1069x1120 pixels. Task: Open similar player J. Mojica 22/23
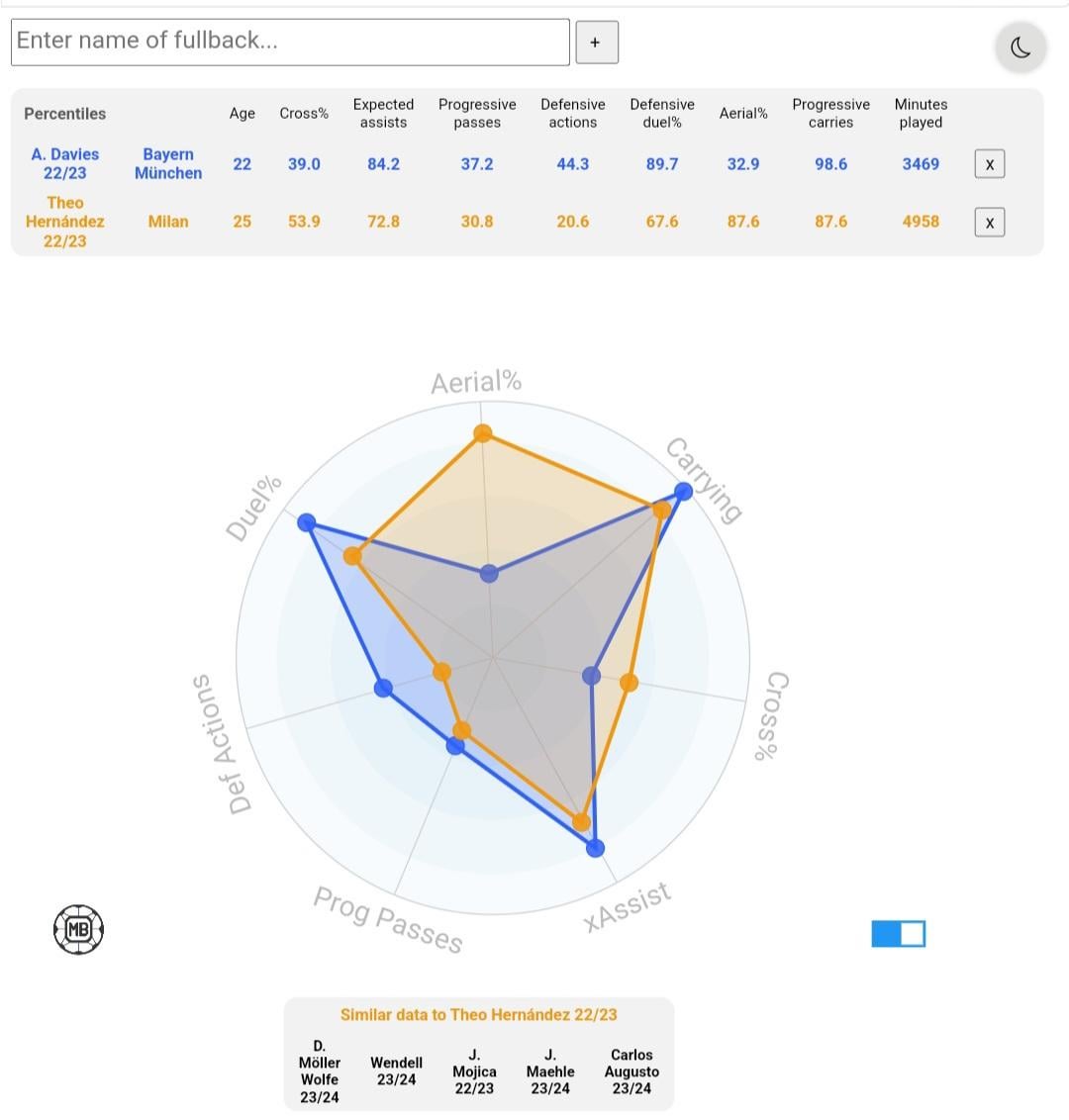(474, 1072)
